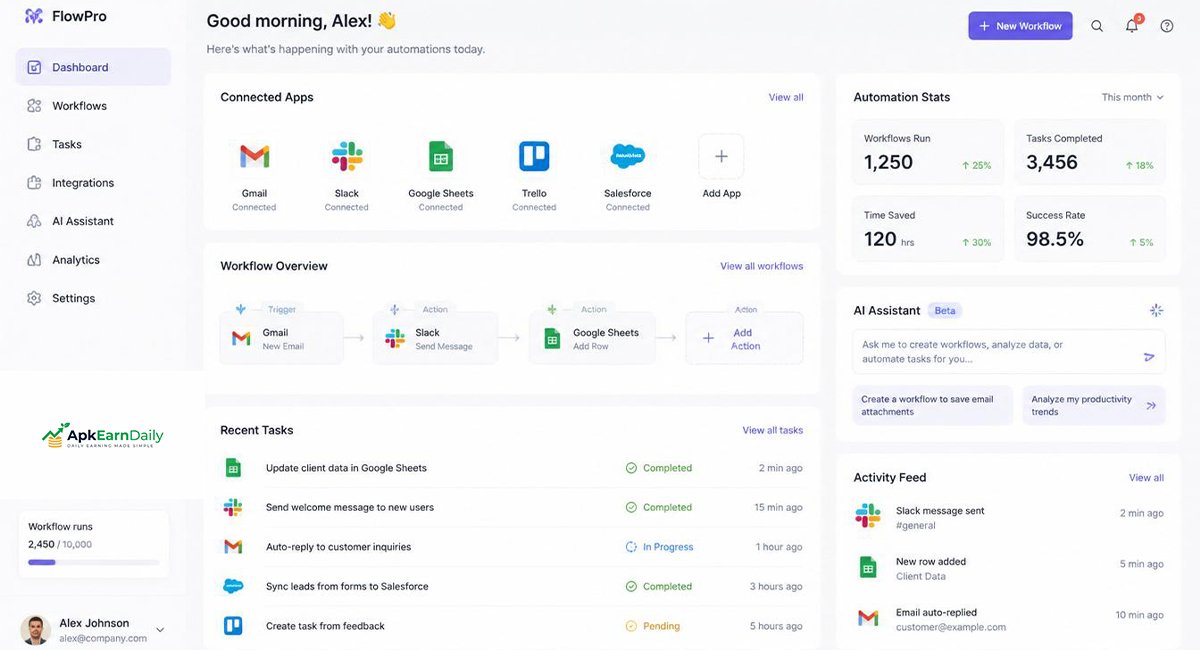Open Workflows in the sidebar
Viewport: 1200px width, 650px height.
pyautogui.click(x=93, y=106)
